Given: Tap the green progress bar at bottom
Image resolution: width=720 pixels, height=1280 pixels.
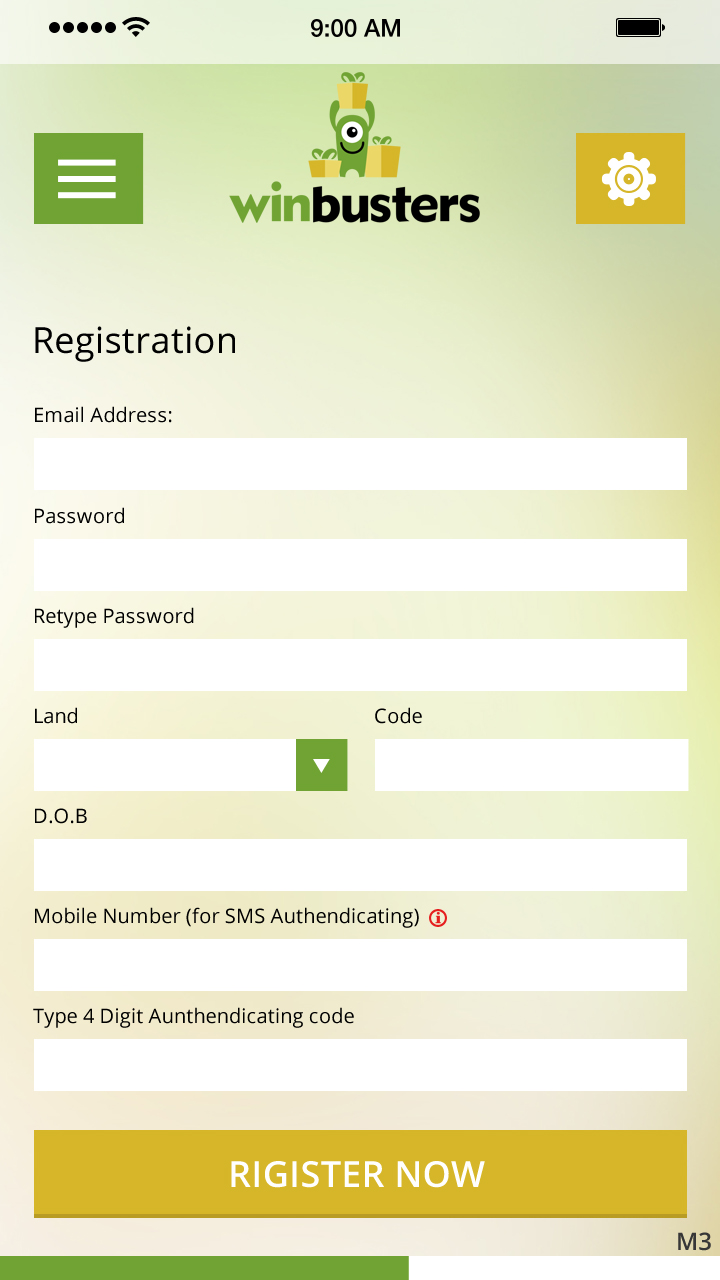Looking at the screenshot, I should click(x=204, y=1268).
